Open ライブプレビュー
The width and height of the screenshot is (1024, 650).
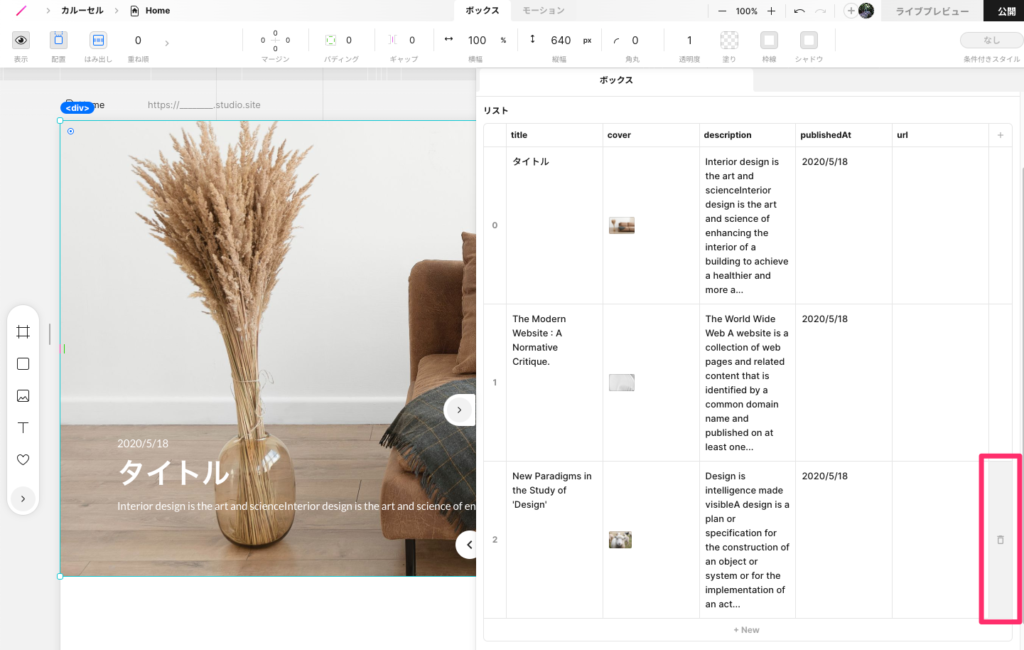point(932,11)
